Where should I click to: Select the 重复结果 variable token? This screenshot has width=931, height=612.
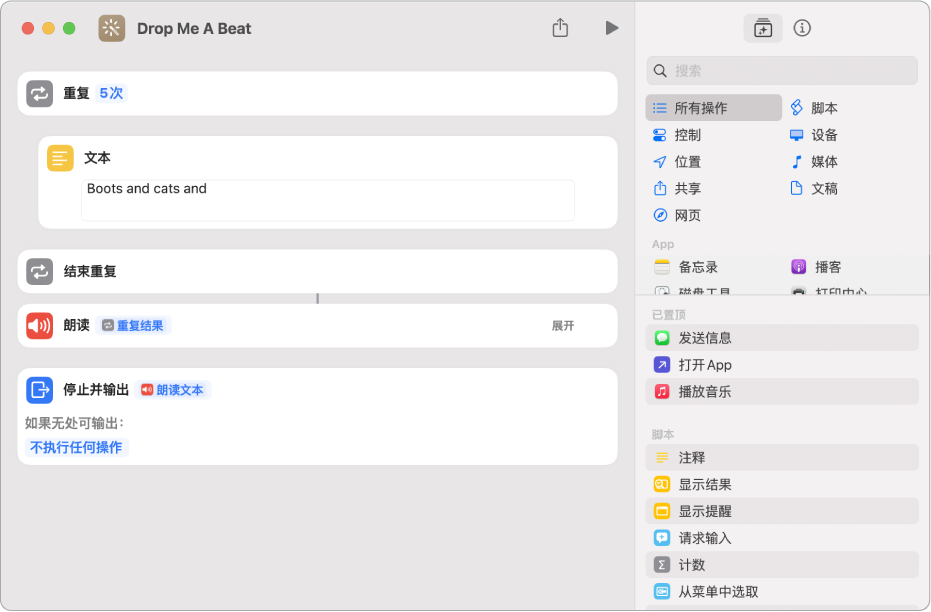(133, 325)
